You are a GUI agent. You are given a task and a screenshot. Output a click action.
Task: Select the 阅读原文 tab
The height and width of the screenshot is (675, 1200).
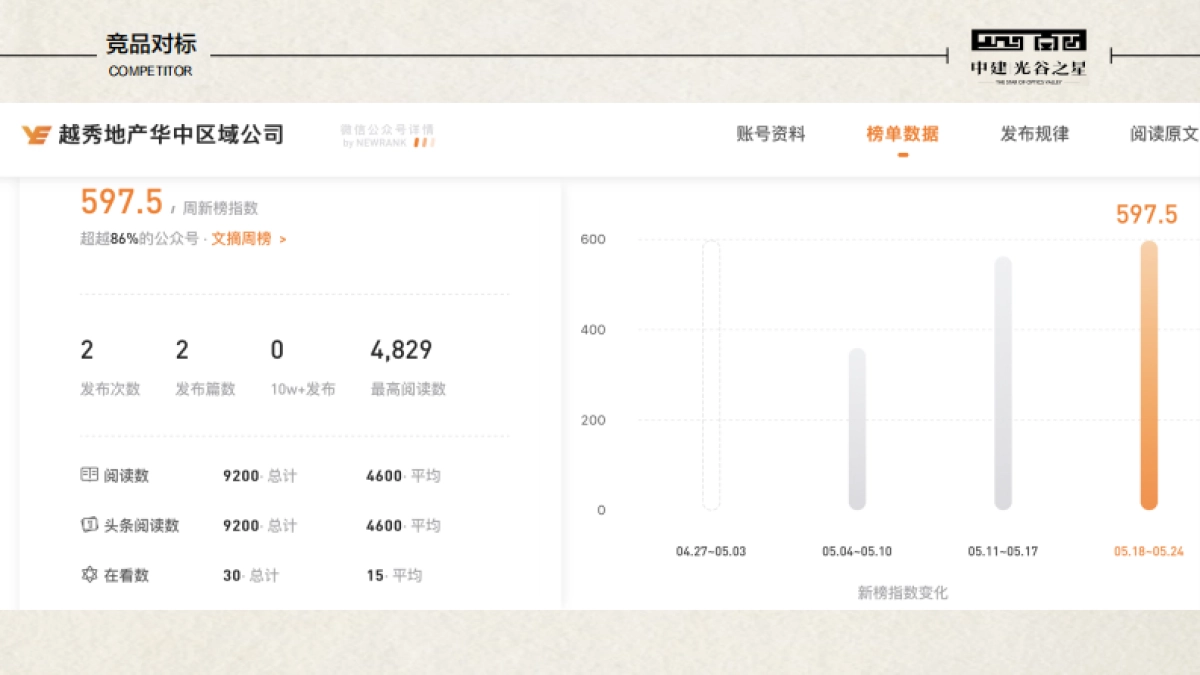coord(1164,134)
